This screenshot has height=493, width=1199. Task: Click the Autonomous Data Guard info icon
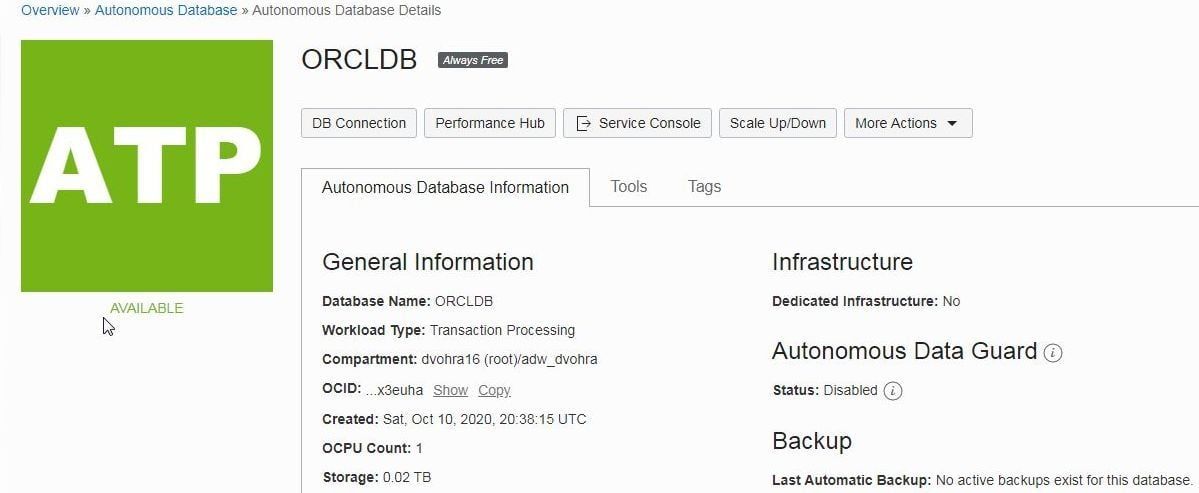coord(1053,352)
